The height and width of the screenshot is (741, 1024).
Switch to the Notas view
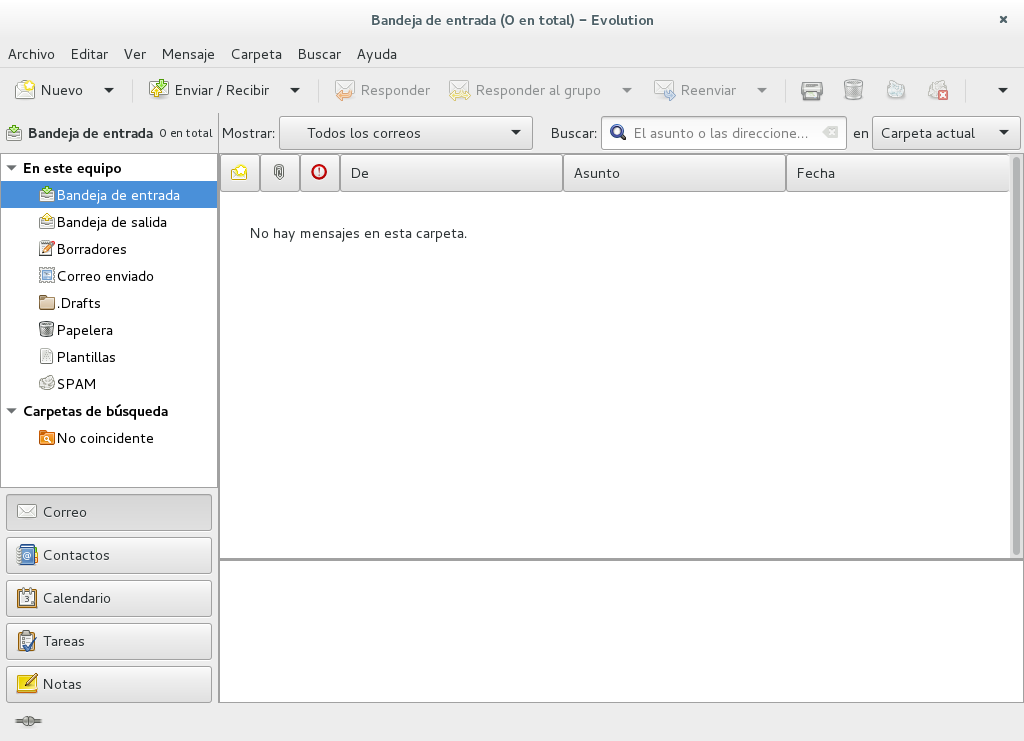pyautogui.click(x=109, y=684)
